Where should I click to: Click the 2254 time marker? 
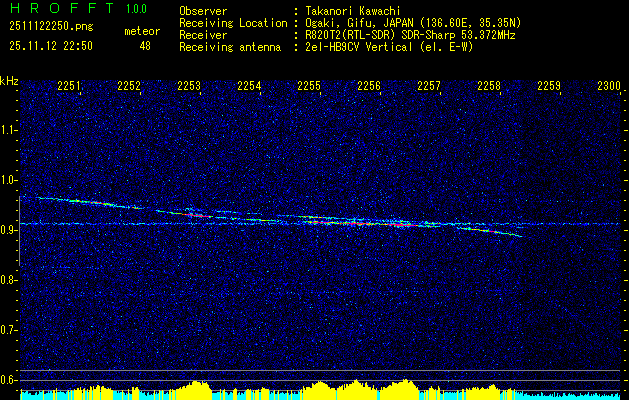click(249, 86)
